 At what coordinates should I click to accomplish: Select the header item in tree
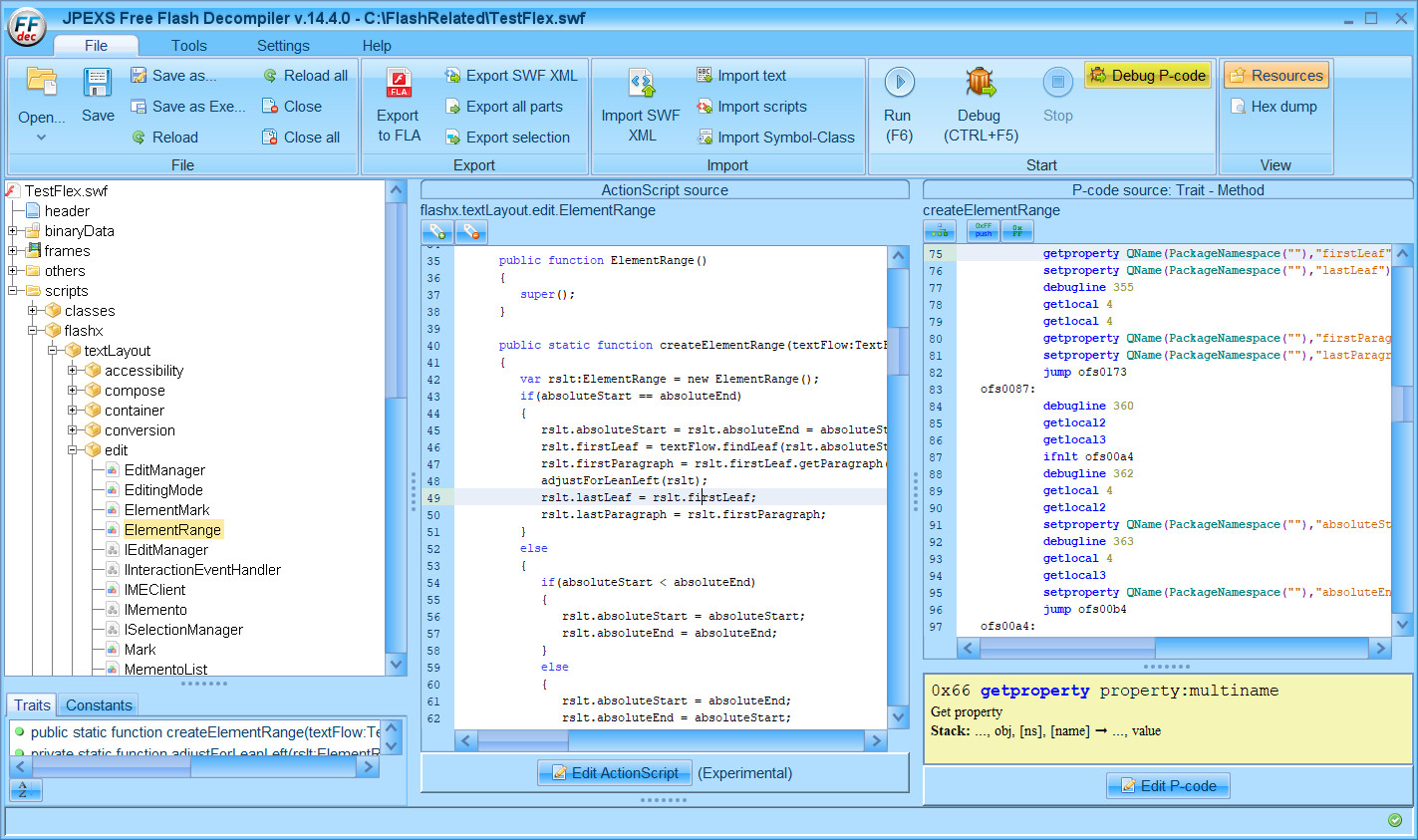coord(67,211)
